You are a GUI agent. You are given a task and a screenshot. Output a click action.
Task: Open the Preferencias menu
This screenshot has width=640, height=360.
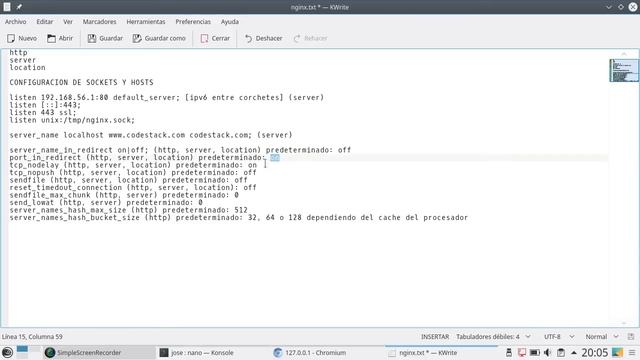(193, 22)
